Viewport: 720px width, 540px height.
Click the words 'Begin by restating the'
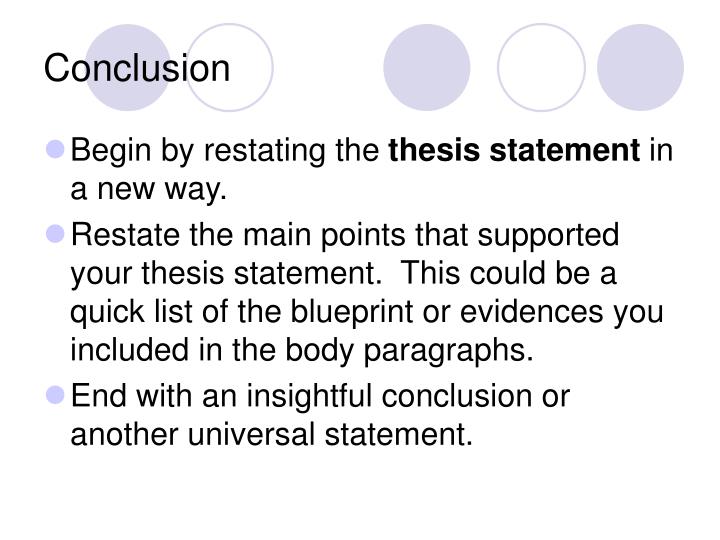pyautogui.click(x=225, y=151)
